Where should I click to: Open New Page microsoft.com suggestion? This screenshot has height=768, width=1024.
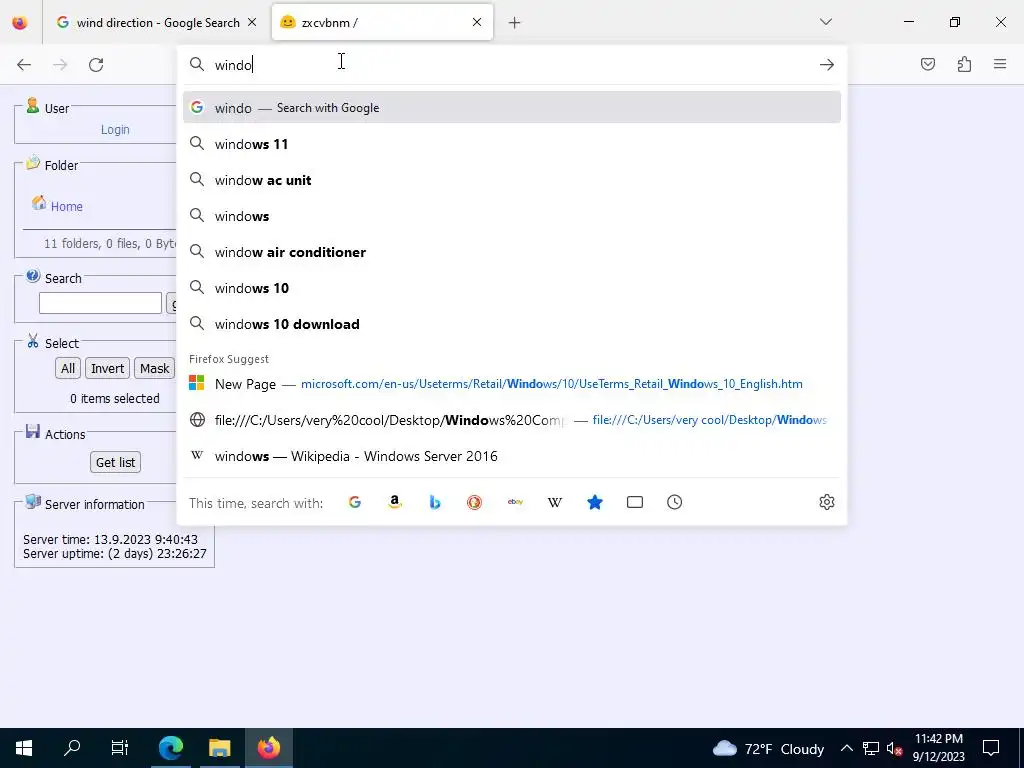(x=512, y=384)
